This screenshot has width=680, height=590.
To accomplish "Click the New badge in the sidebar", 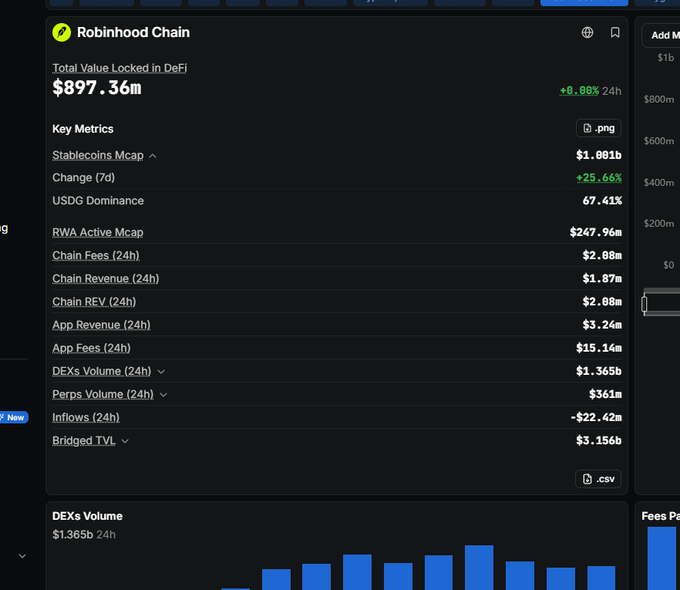I will [x=14, y=418].
